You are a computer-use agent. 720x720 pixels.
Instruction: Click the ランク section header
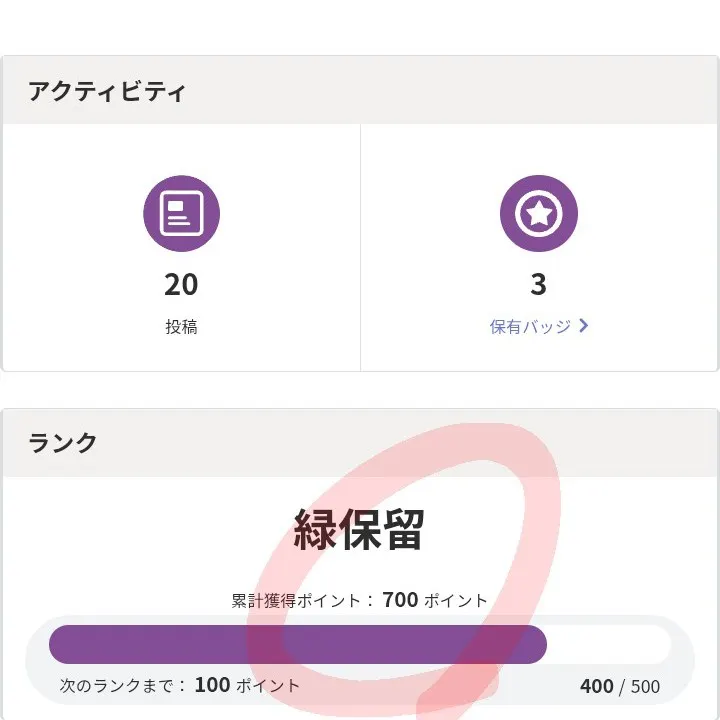[63, 443]
